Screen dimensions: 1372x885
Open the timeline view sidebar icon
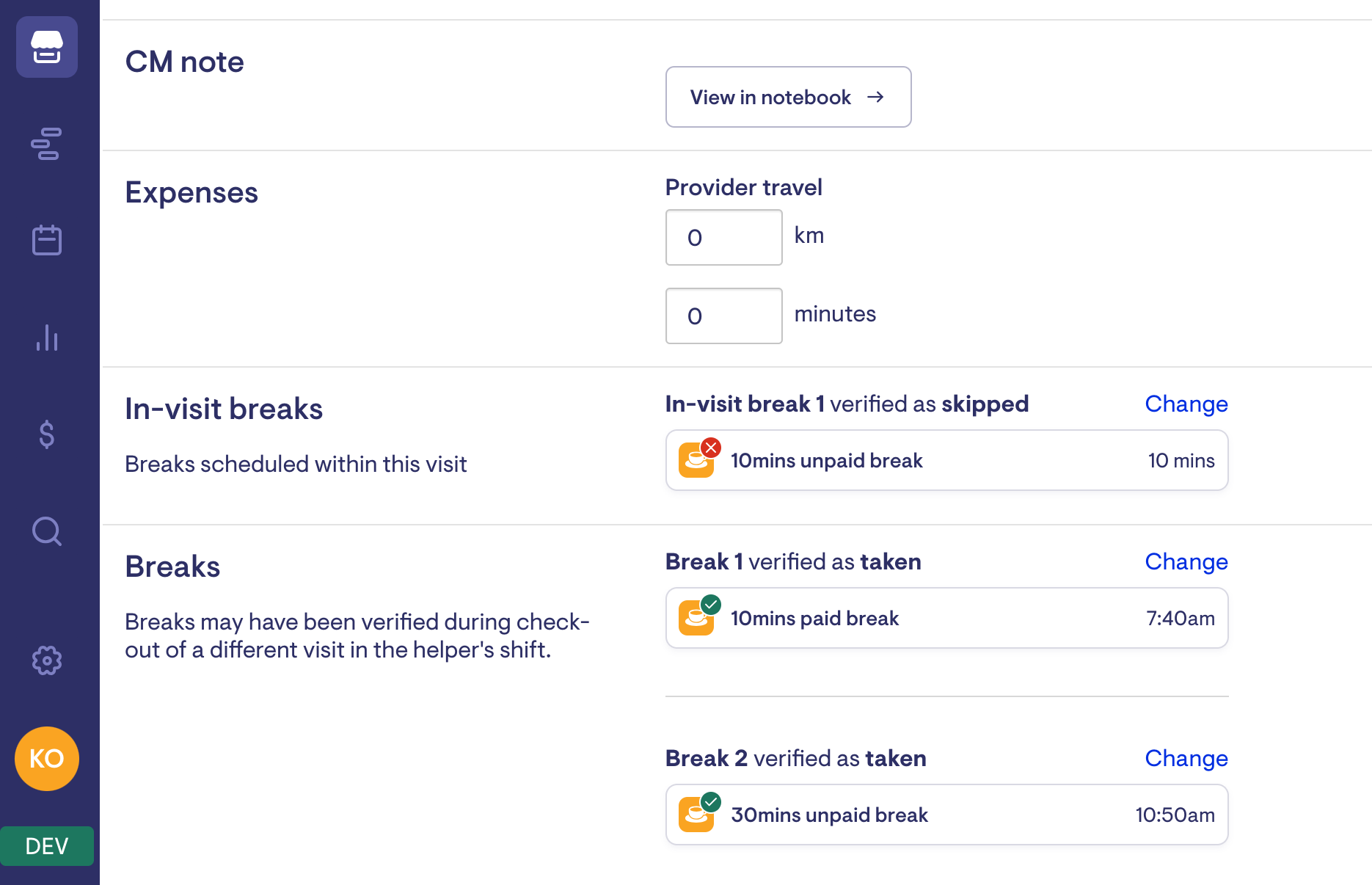click(x=47, y=144)
